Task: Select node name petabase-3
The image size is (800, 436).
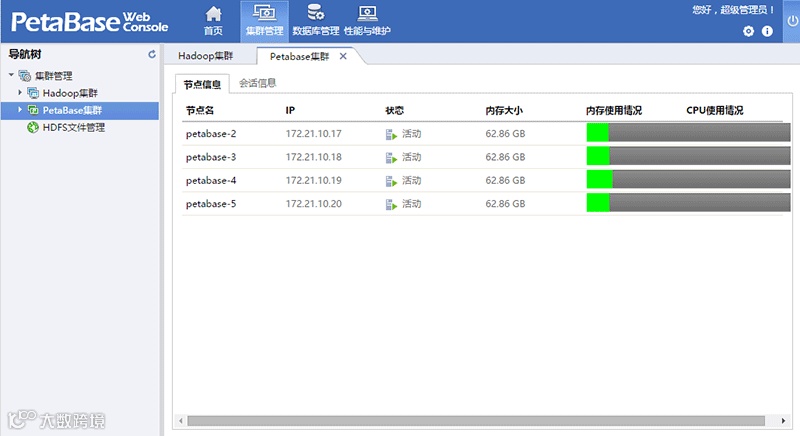Action: [211, 157]
